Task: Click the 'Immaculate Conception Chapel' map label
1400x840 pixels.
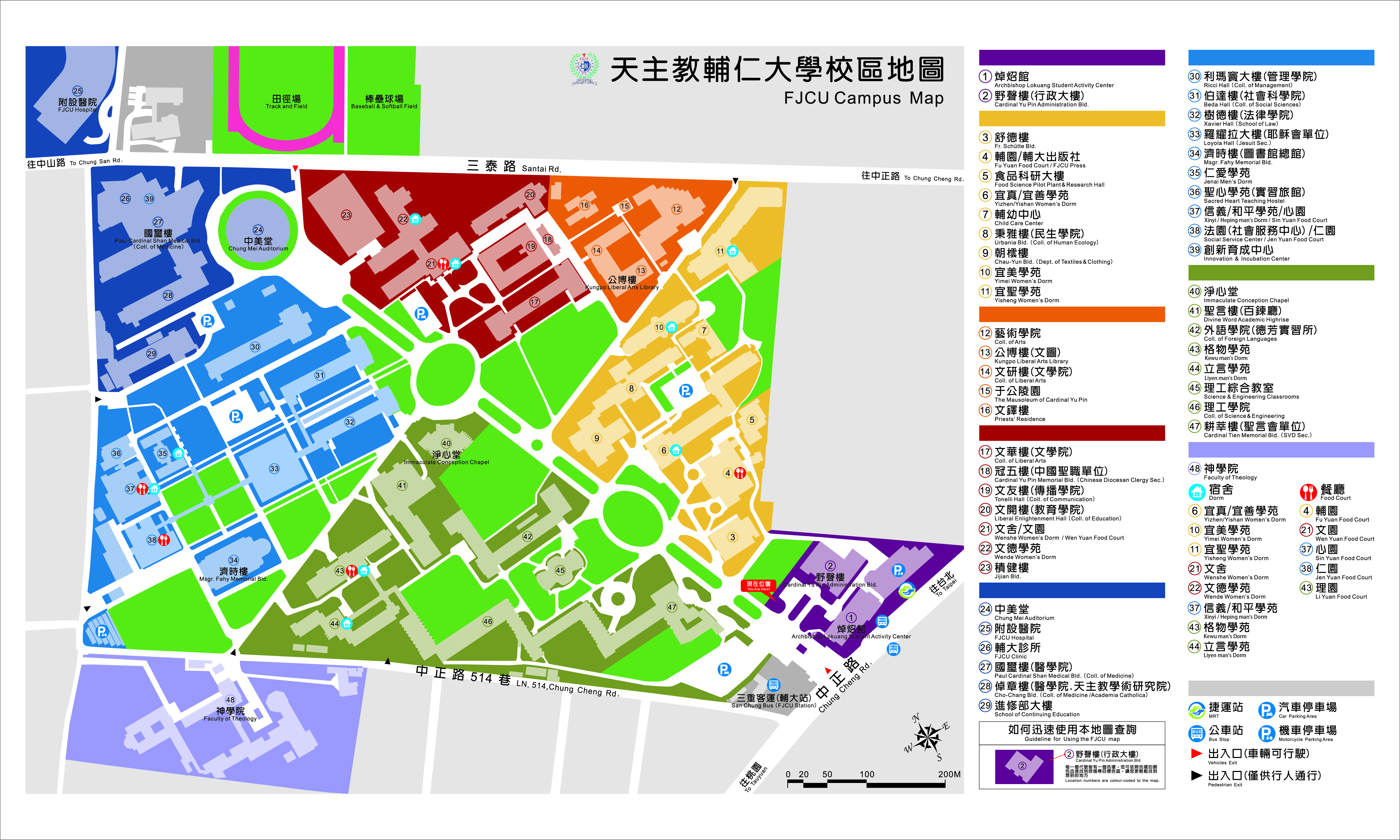Action: click(446, 462)
